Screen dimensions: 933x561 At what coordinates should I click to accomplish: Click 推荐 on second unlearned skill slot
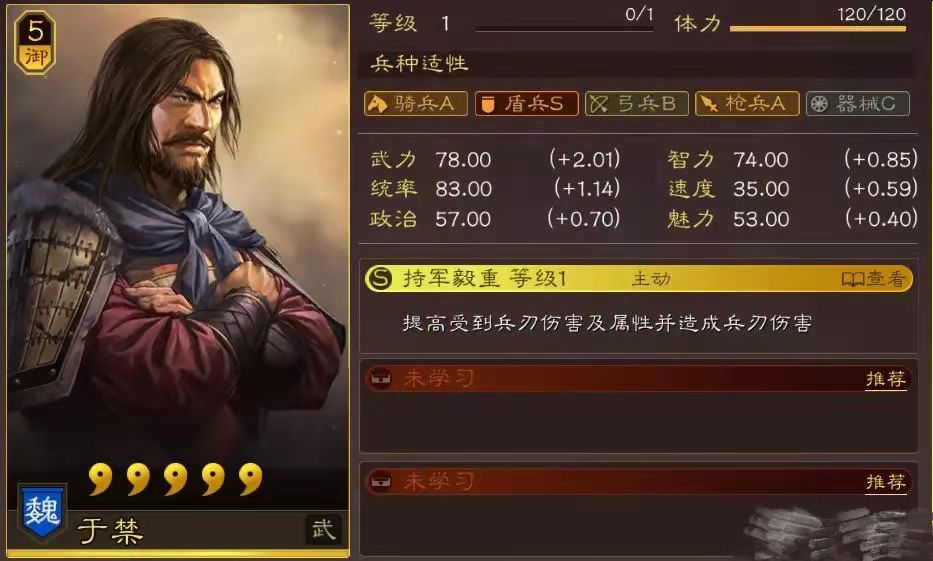point(885,481)
